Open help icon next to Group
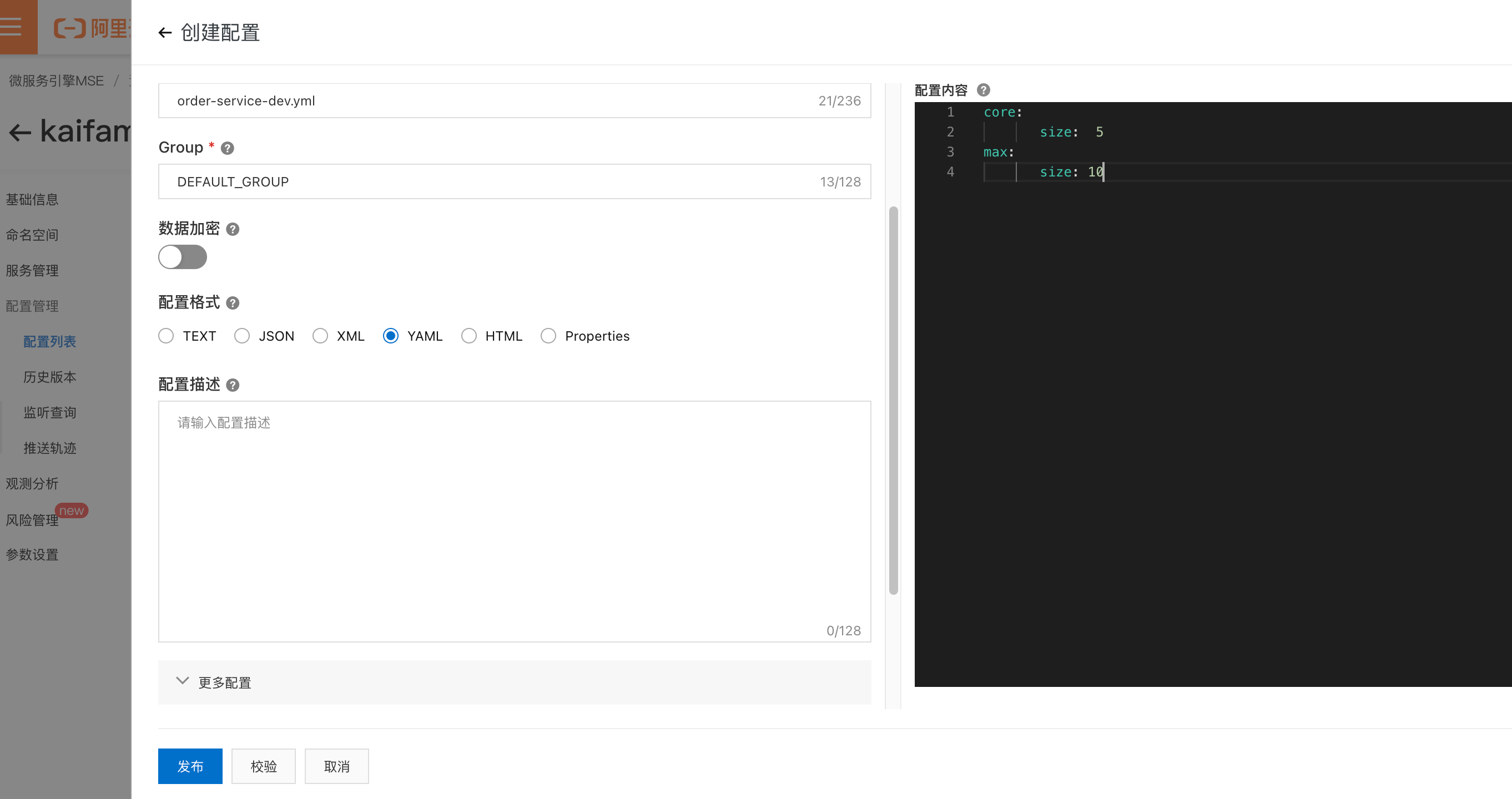 point(227,148)
